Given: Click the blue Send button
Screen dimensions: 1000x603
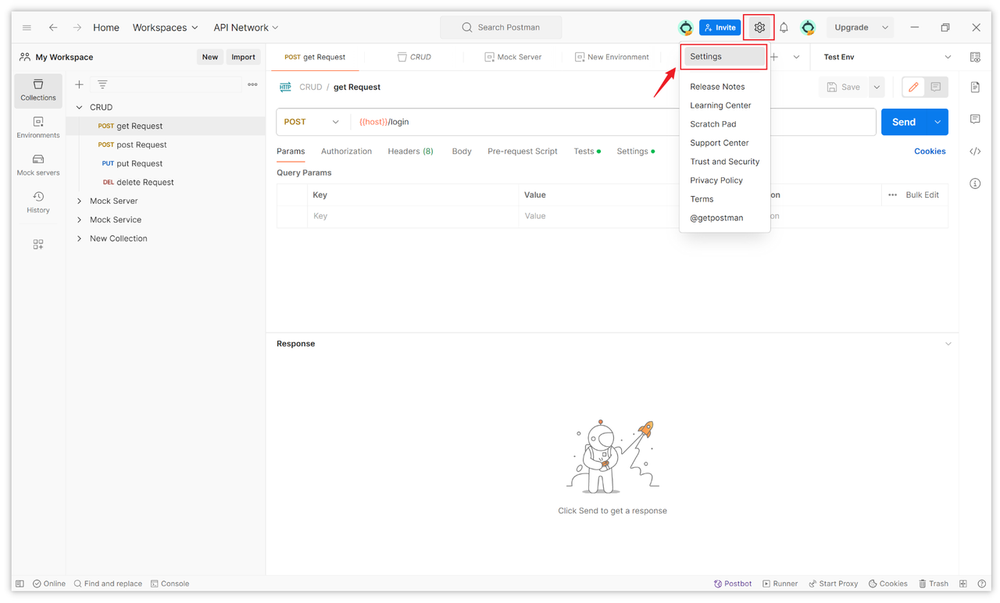Looking at the screenshot, I should click(x=903, y=122).
